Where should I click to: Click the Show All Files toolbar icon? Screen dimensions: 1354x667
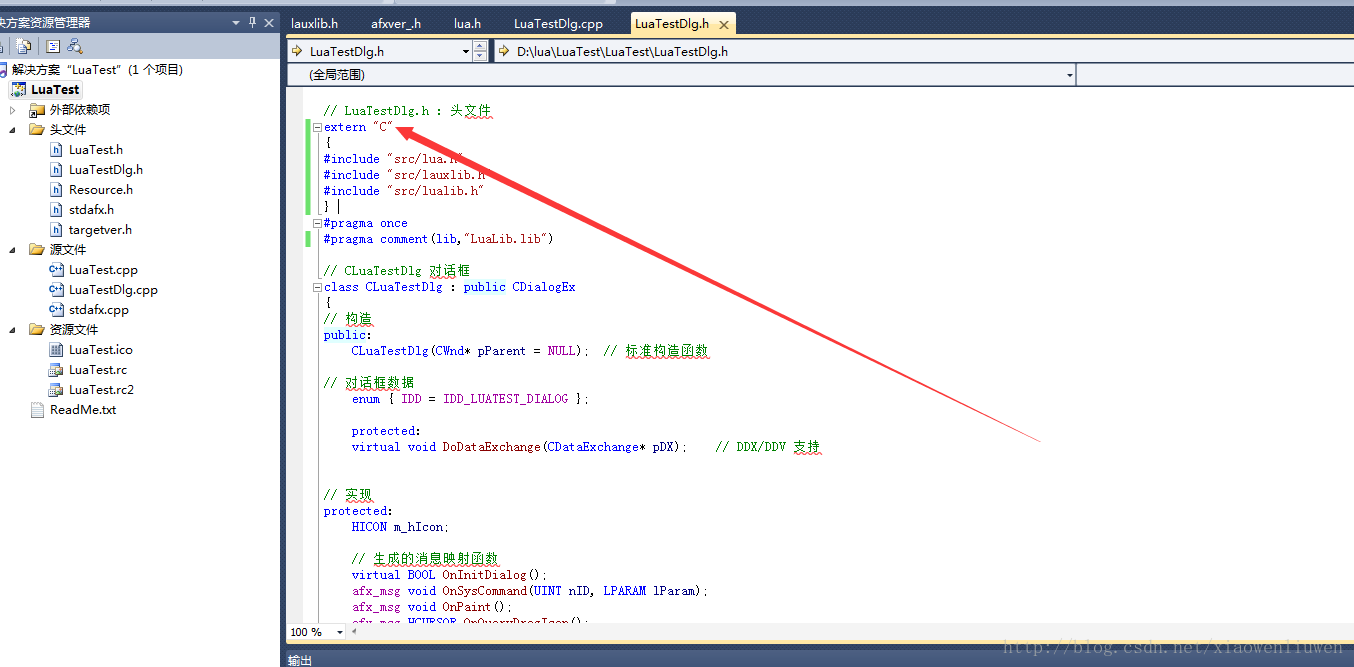click(x=24, y=46)
